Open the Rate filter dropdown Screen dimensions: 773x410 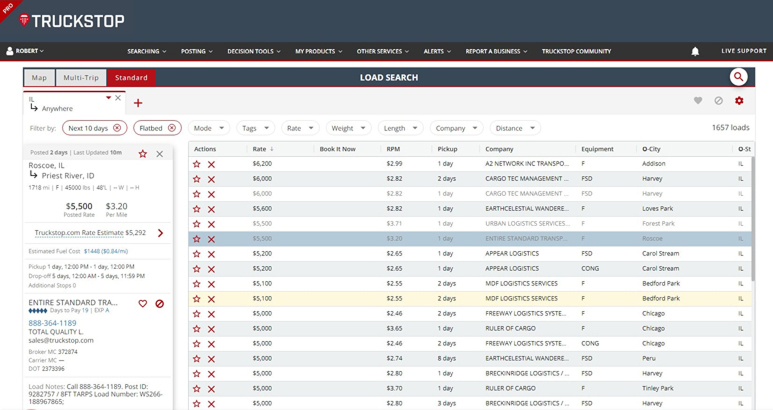click(x=300, y=128)
